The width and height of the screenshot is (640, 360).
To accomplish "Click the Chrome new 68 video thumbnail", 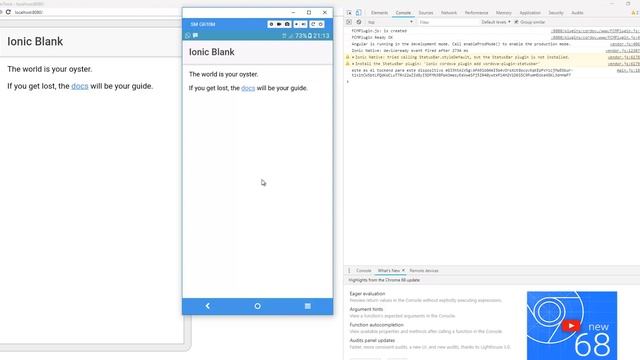I will click(572, 325).
